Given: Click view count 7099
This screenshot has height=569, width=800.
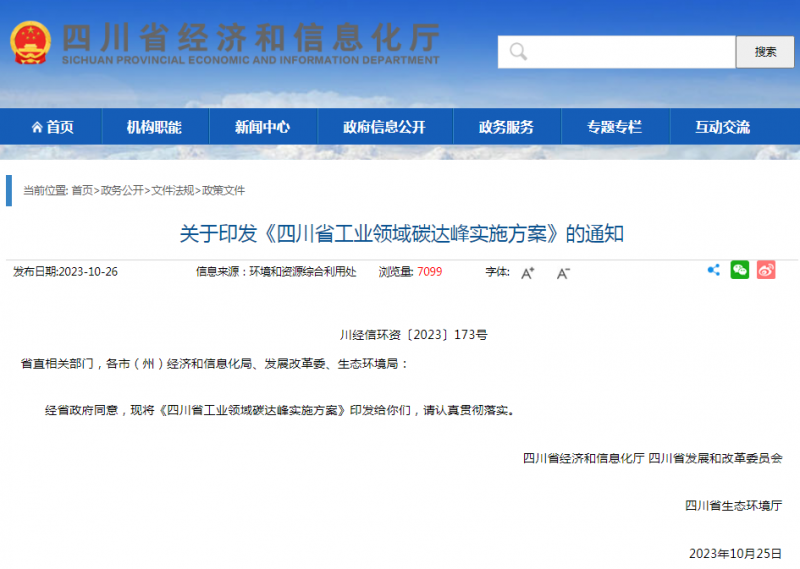Looking at the screenshot, I should click(x=430, y=271).
